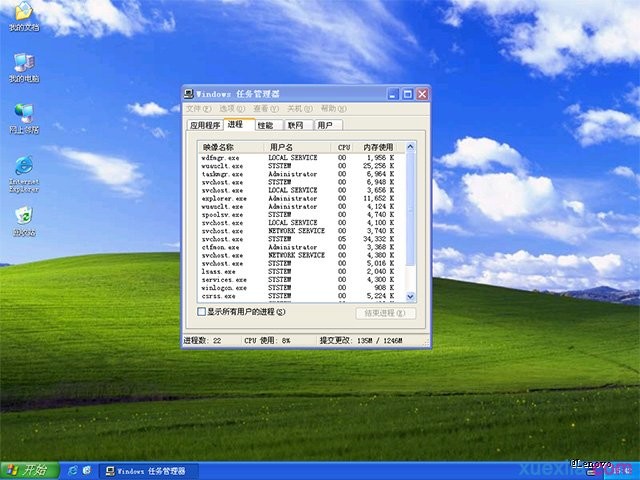Select the lsass.exe process row
640x480 pixels.
pos(301,271)
